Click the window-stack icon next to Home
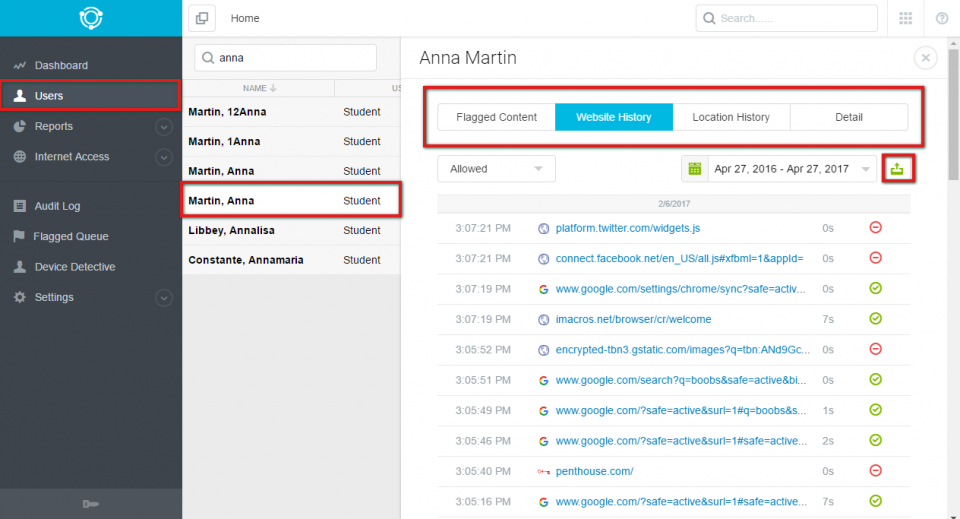The height and width of the screenshot is (519, 960). pos(201,18)
